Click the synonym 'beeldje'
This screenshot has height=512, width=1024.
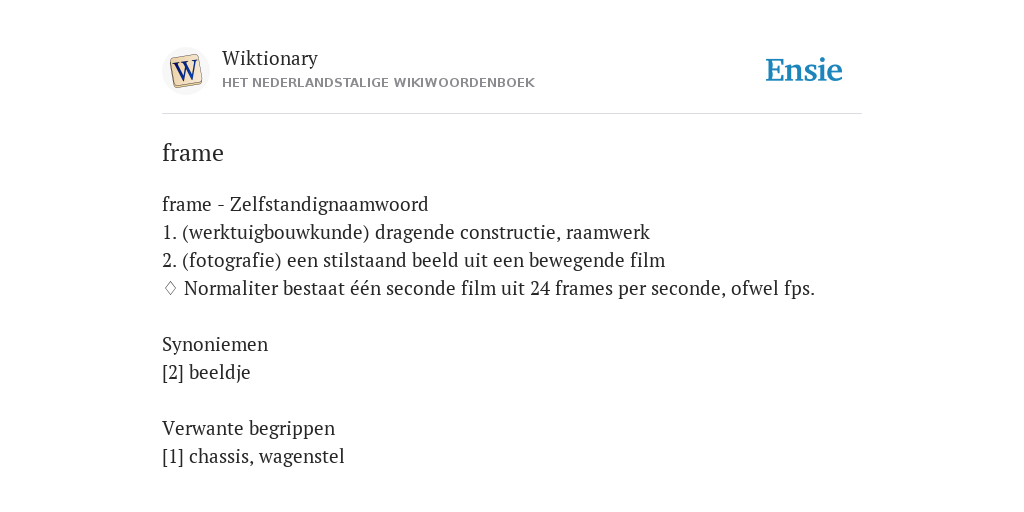(219, 373)
